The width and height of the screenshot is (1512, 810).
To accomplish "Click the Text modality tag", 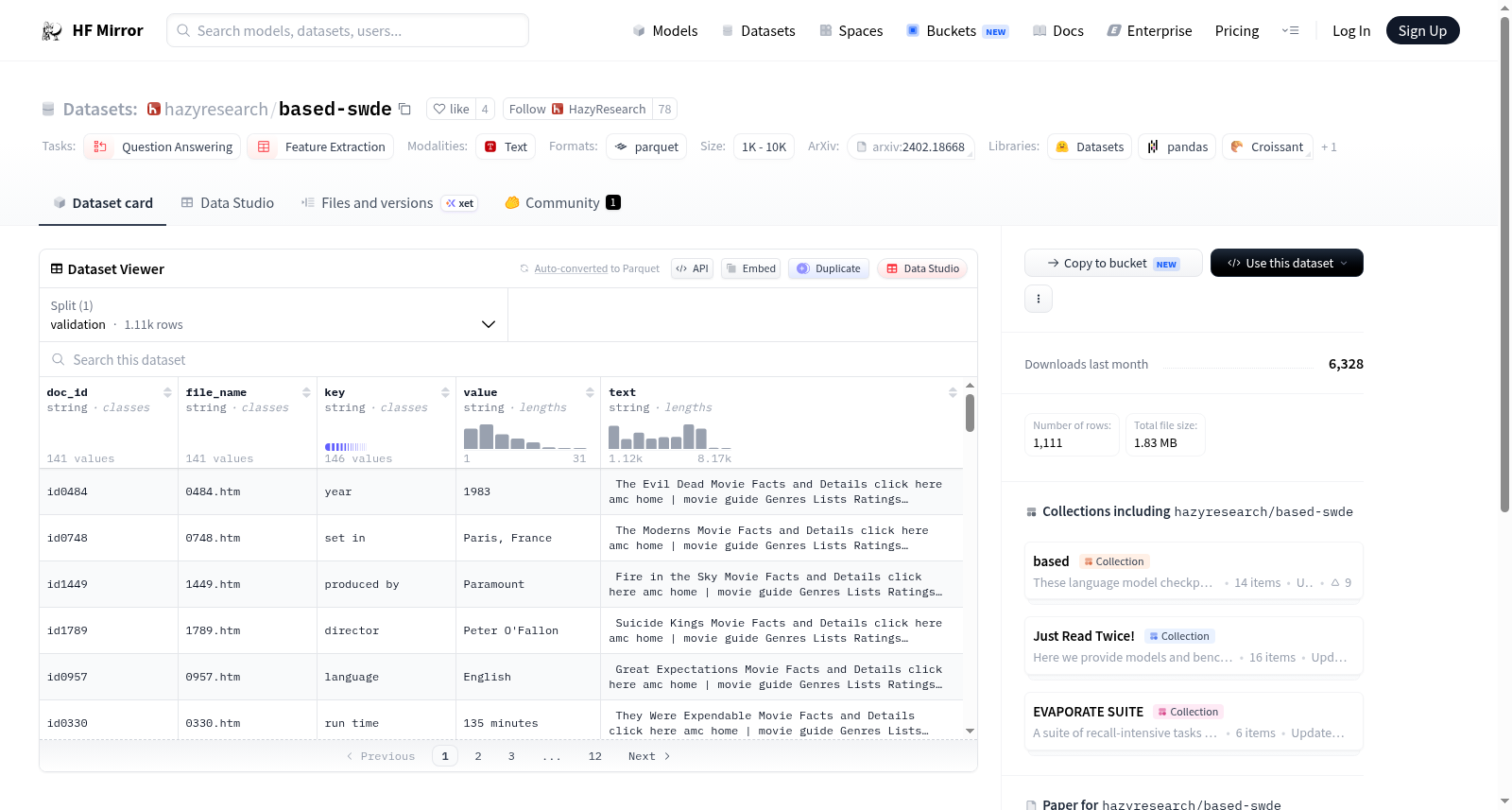I will pos(506,146).
